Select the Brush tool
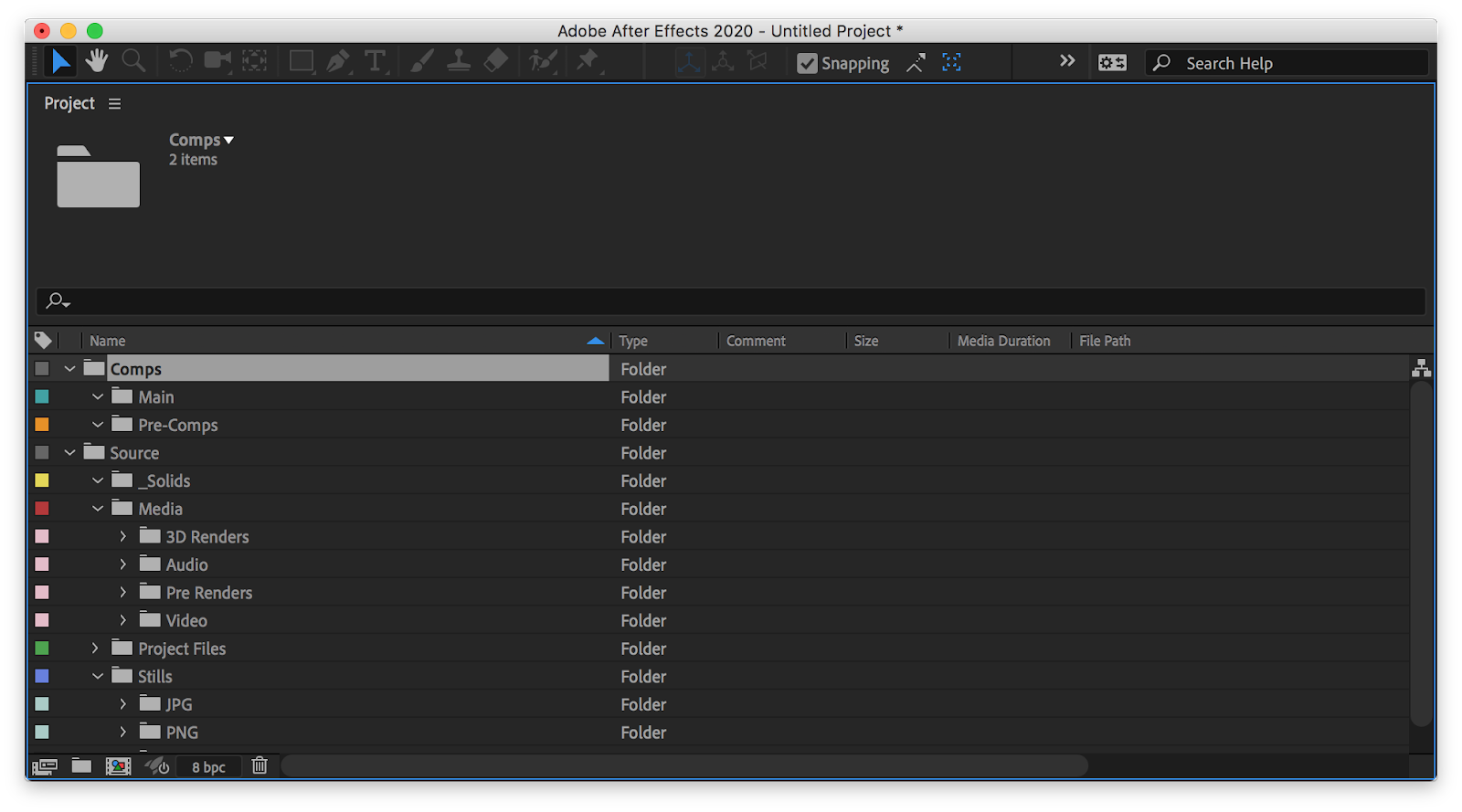 click(421, 61)
